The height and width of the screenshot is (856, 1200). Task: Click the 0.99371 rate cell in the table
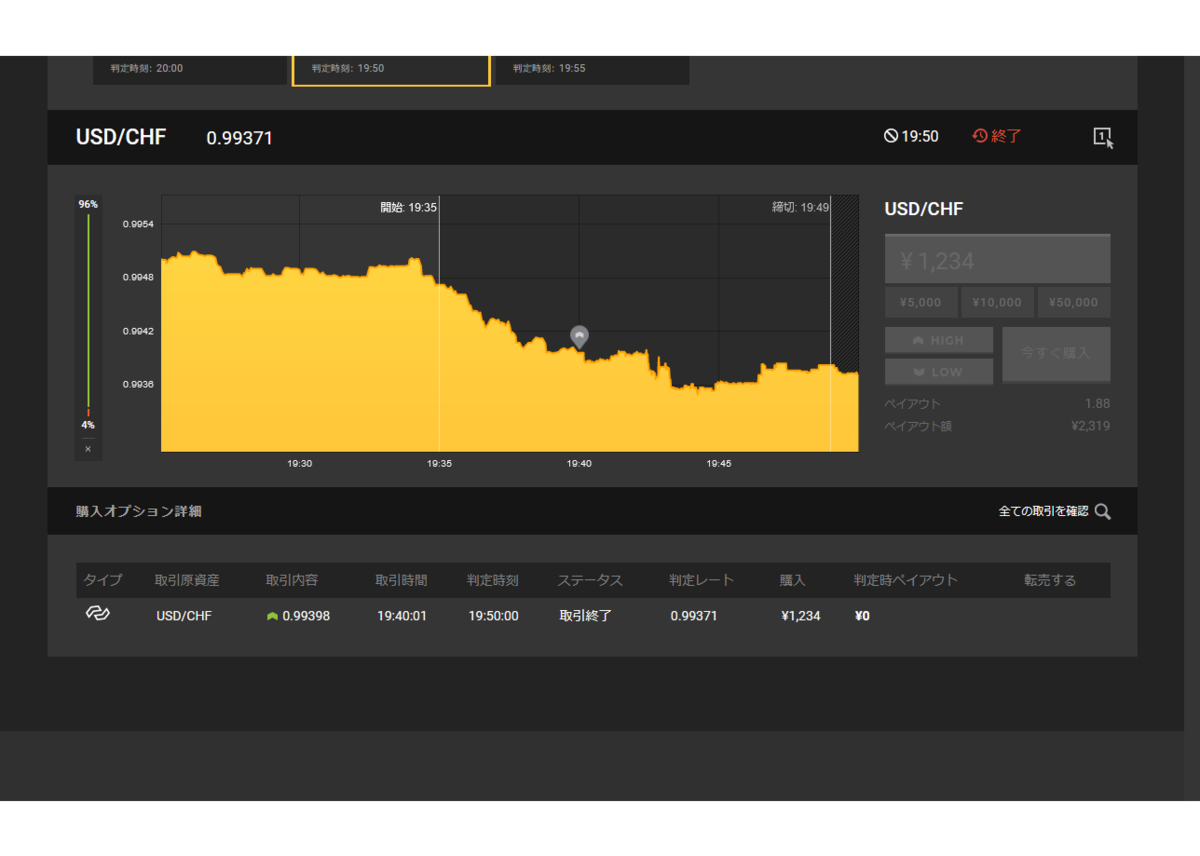click(x=694, y=616)
